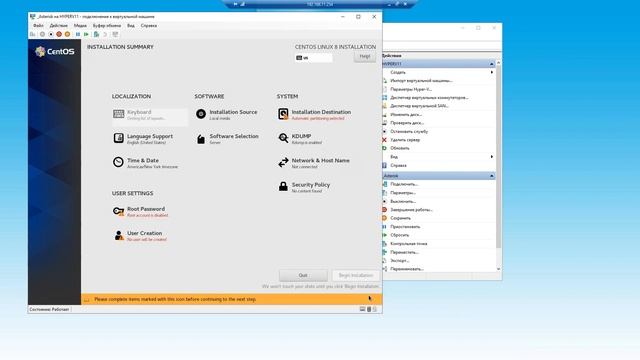The height and width of the screenshot is (360, 640).
Task: Open Диспетчер виртуальных коммутаторов
Action: click(x=429, y=98)
